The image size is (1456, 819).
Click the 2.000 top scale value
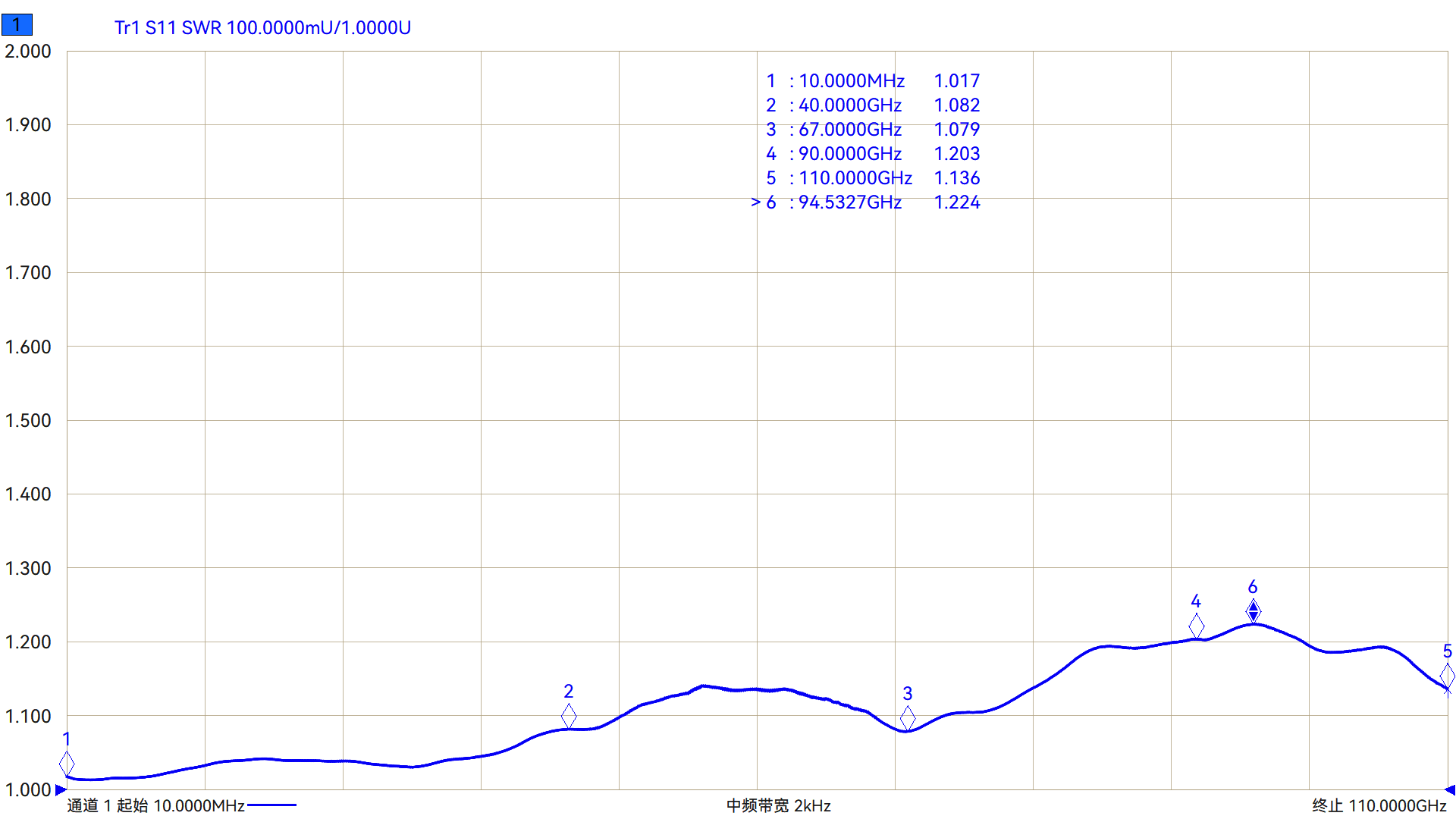click(x=28, y=52)
